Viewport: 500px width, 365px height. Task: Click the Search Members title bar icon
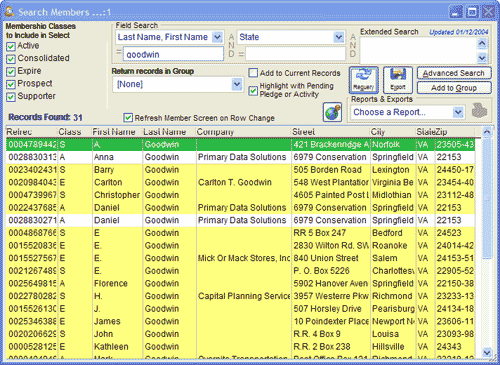click(9, 12)
